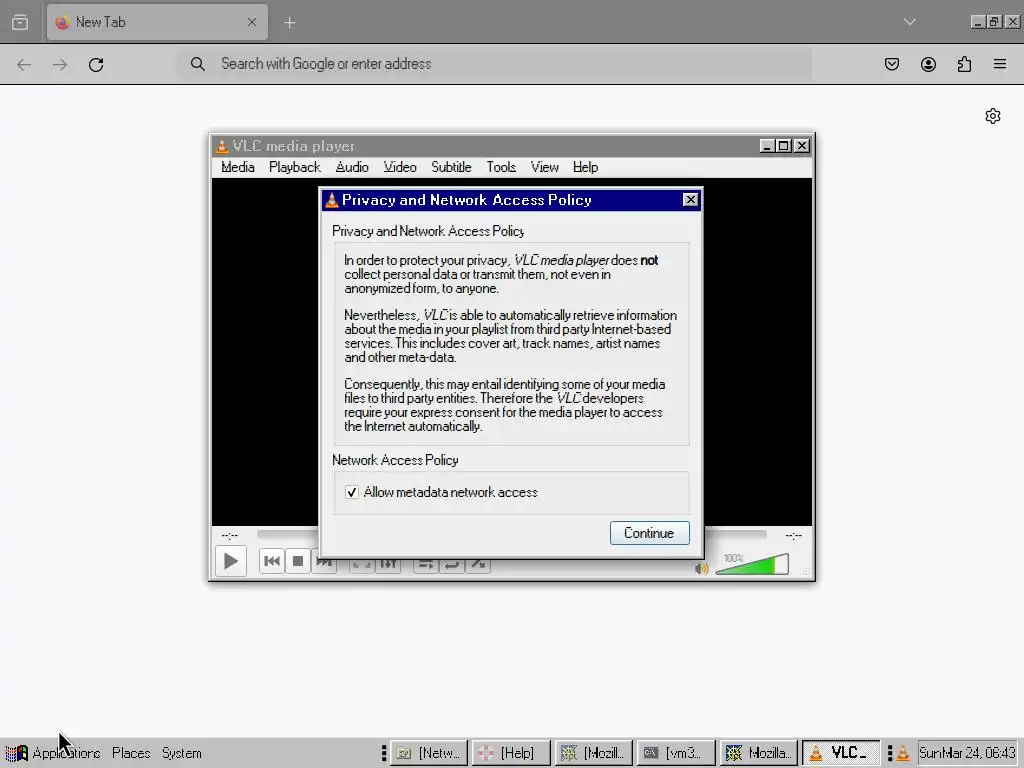This screenshot has height=768, width=1024.
Task: Open the Tools menu in VLC
Action: click(501, 167)
